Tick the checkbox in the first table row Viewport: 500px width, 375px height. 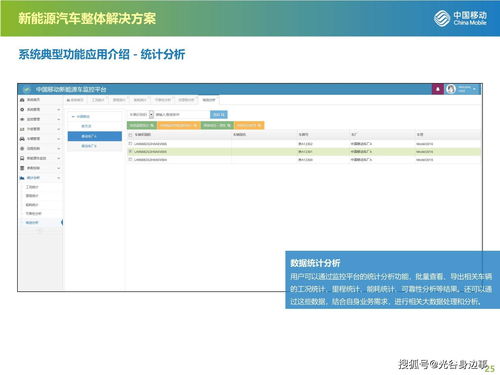point(130,144)
